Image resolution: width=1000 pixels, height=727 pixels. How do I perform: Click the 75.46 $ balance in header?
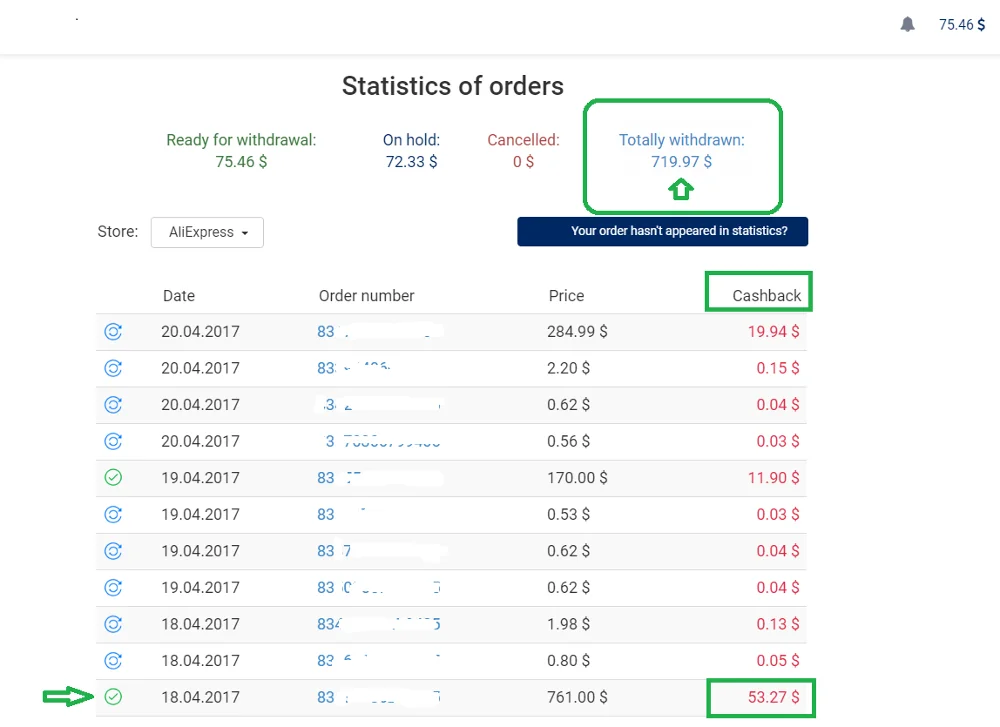[962, 25]
